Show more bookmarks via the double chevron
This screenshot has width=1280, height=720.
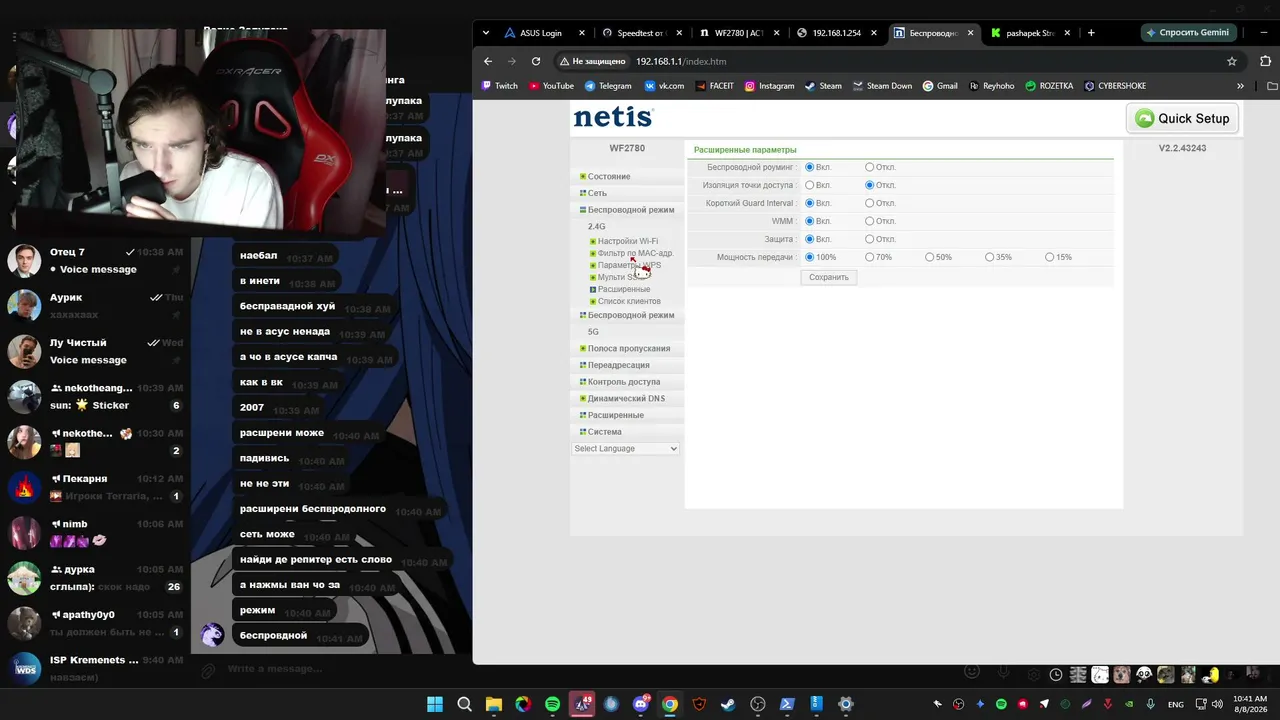click(1240, 86)
